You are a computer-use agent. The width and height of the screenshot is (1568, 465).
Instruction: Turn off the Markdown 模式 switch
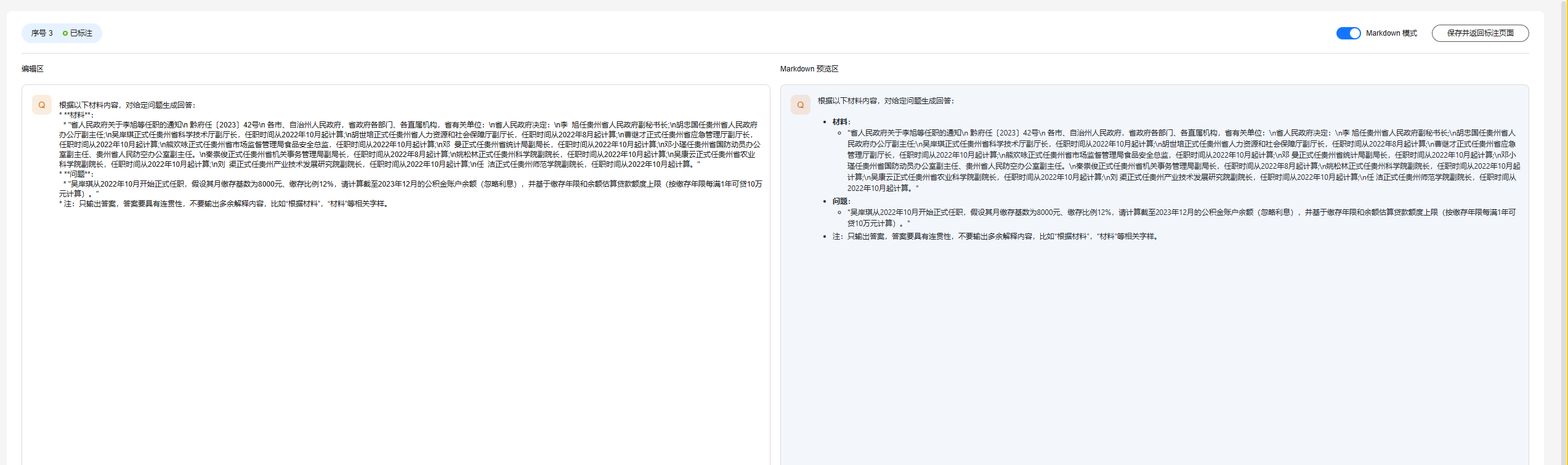tap(1348, 33)
